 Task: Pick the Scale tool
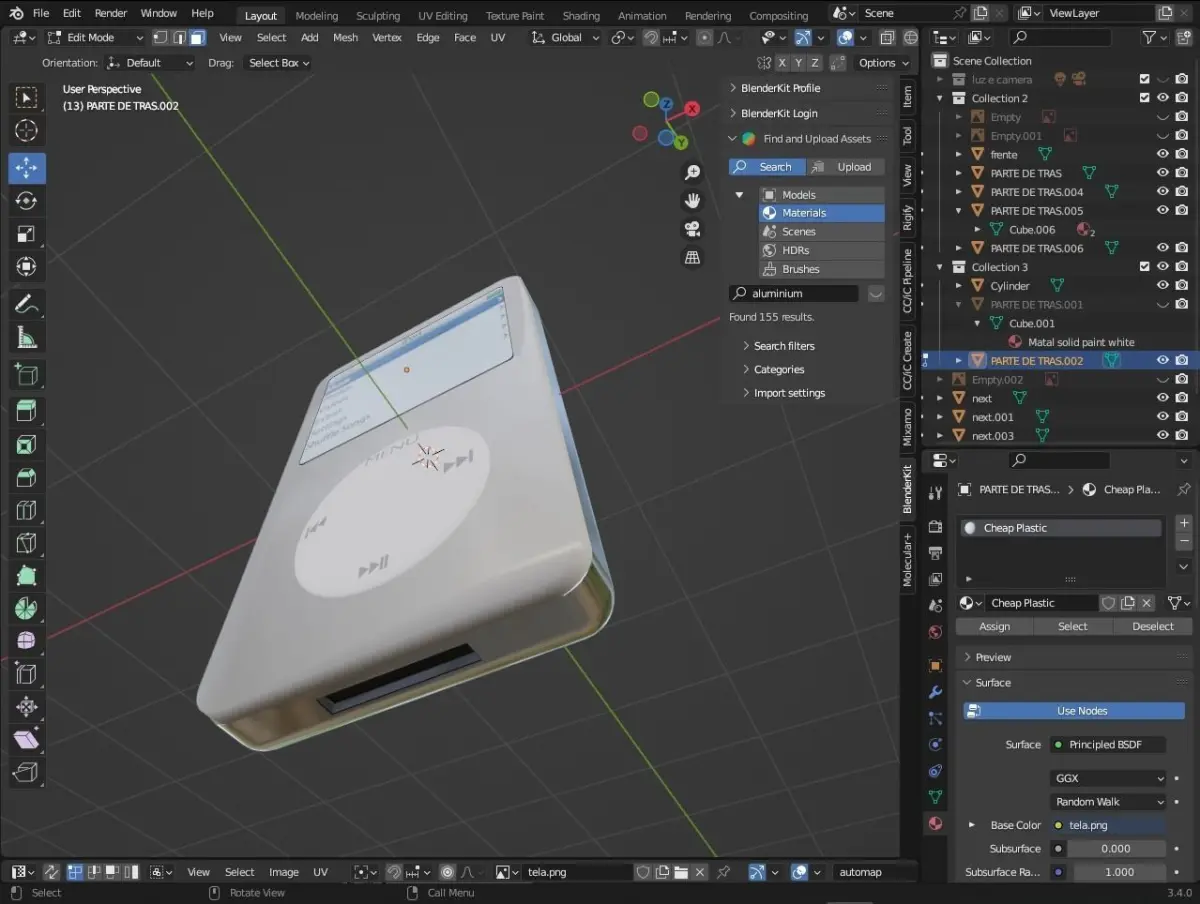click(x=27, y=235)
